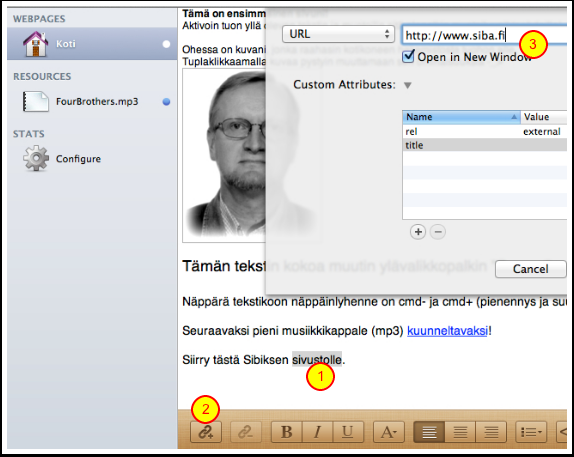Toggle Open in New Window checkbox

click(408, 57)
